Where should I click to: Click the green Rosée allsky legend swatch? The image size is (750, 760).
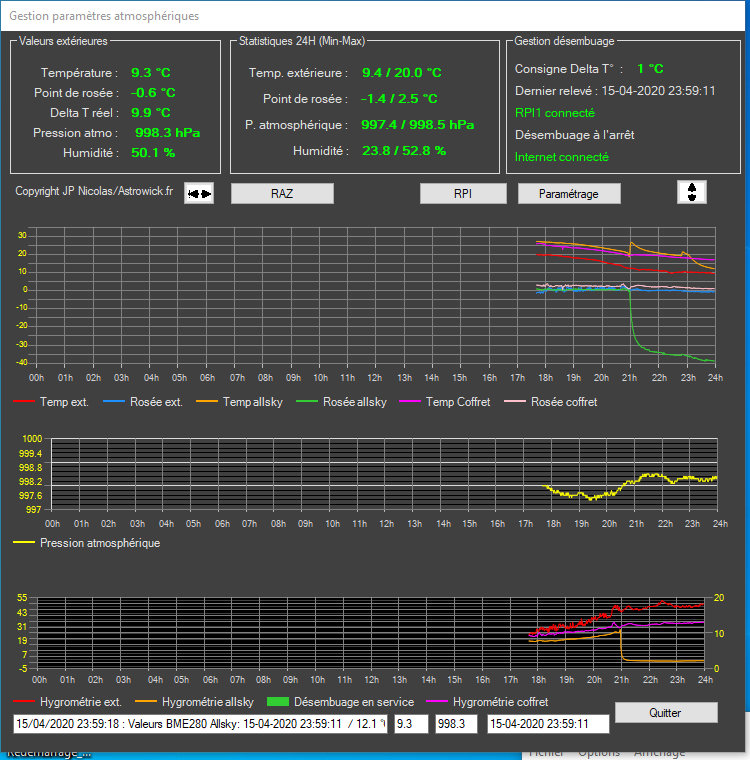(x=307, y=401)
